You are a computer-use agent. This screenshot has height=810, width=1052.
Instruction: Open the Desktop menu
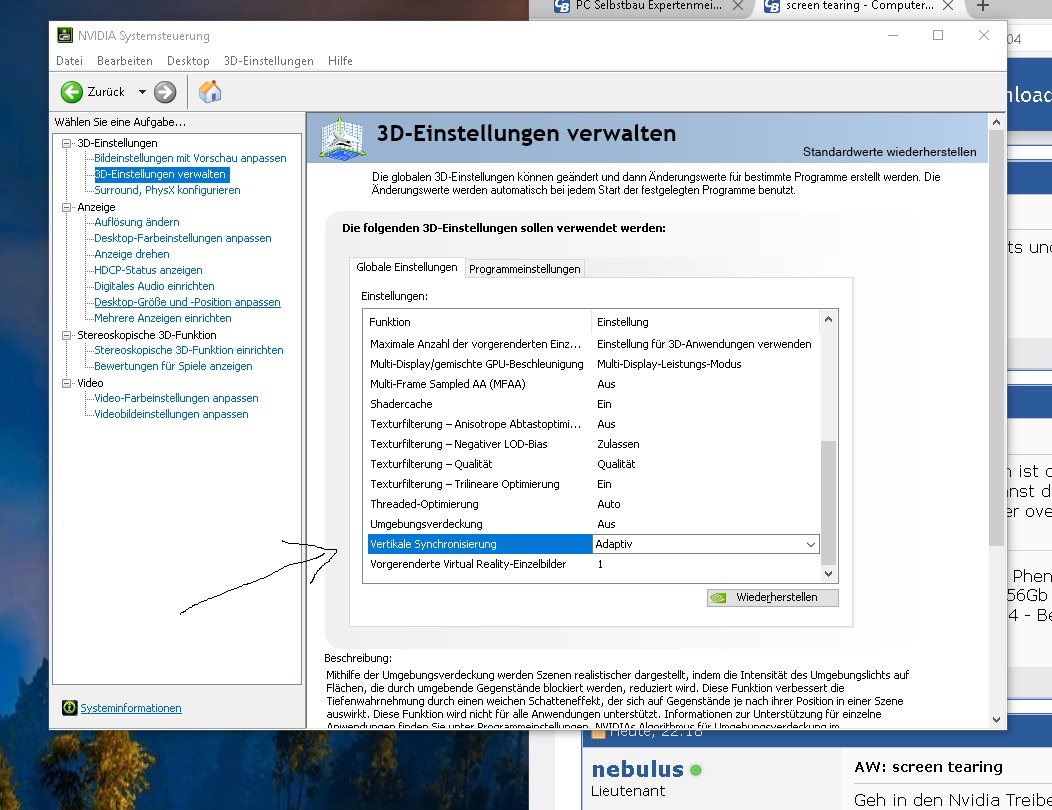[x=188, y=61]
